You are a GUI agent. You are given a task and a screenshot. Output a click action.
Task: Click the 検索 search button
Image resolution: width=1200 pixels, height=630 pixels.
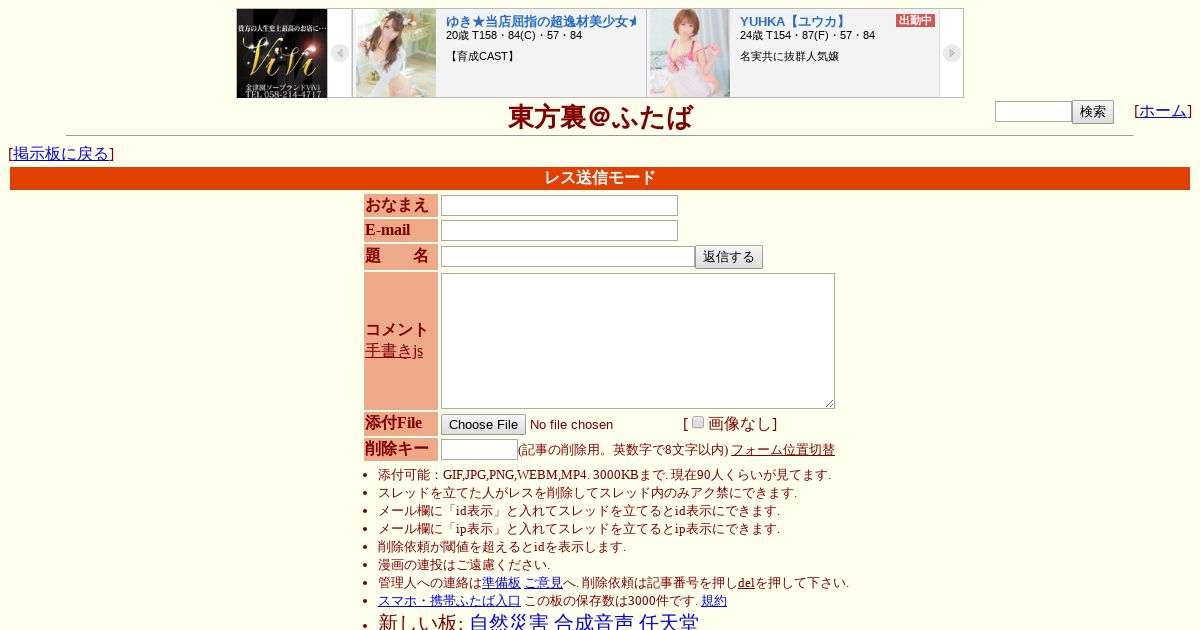1093,112
